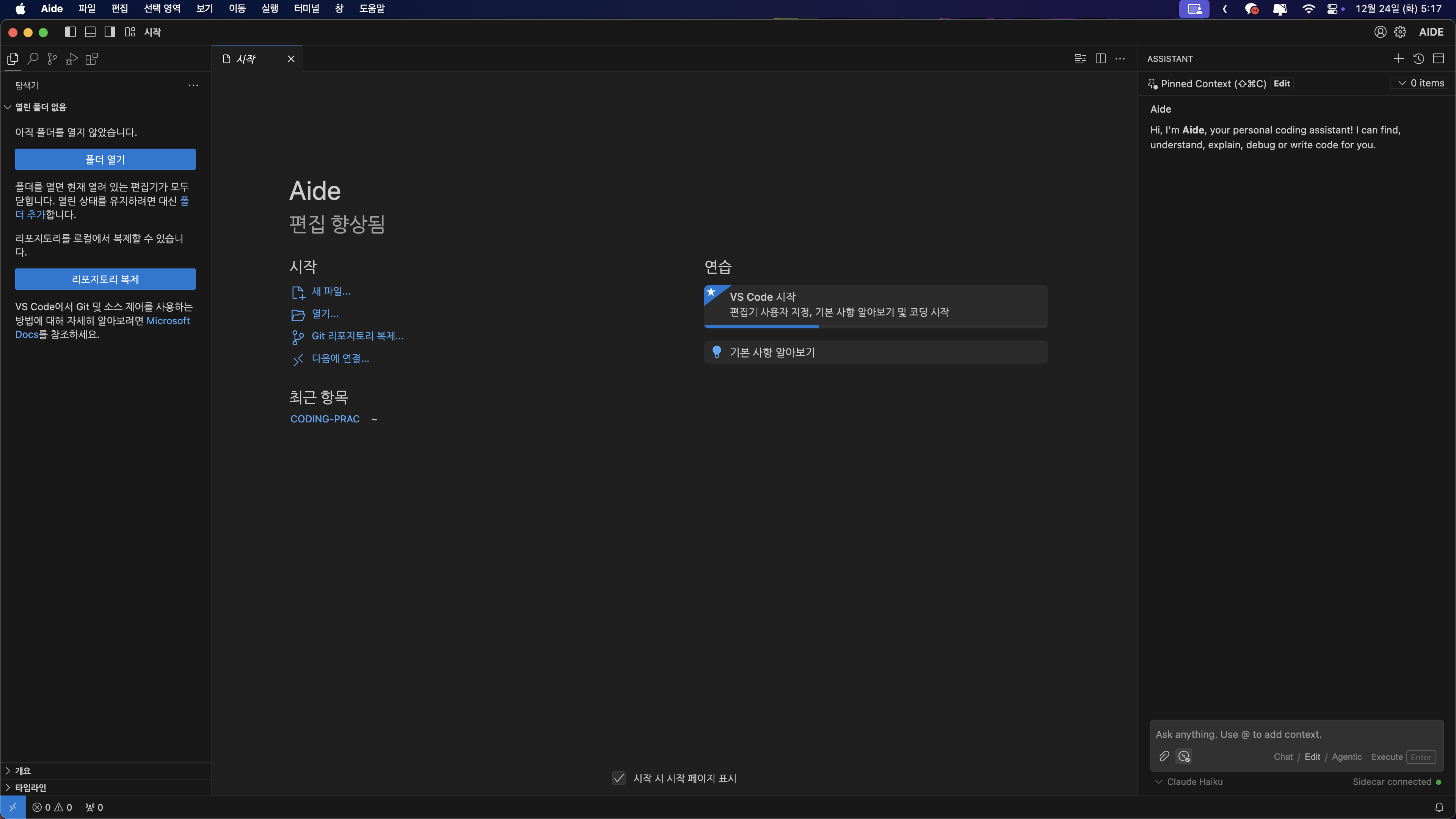This screenshot has width=1456, height=819.
Task: Click the paperclip attach icon in the chat input
Action: pos(1164,756)
